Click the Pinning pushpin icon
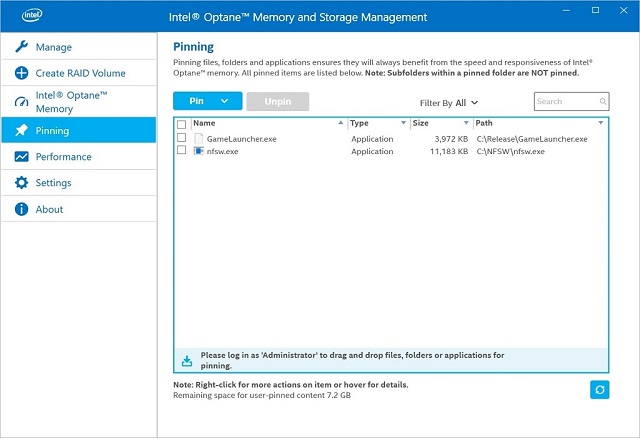 pos(21,130)
